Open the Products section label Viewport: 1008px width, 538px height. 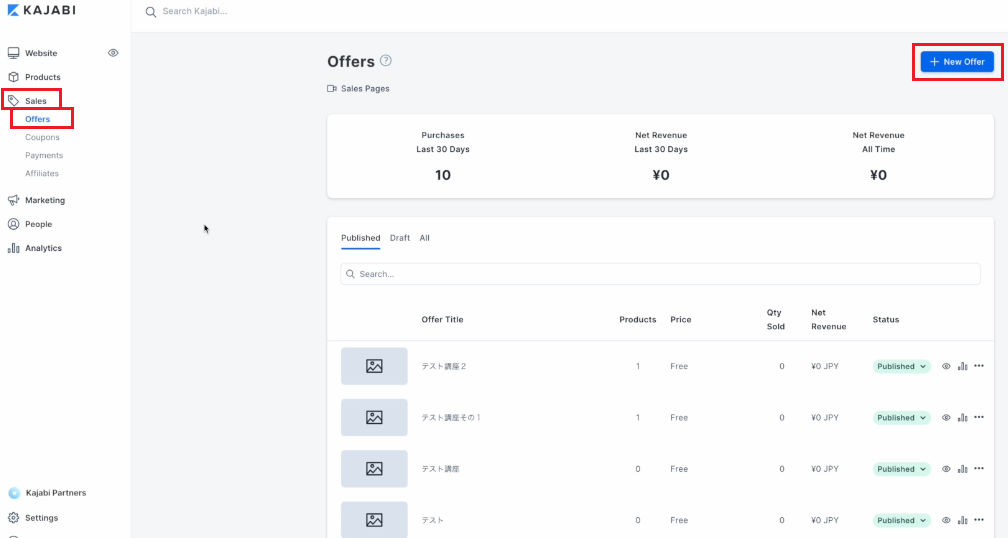pyautogui.click(x=42, y=76)
